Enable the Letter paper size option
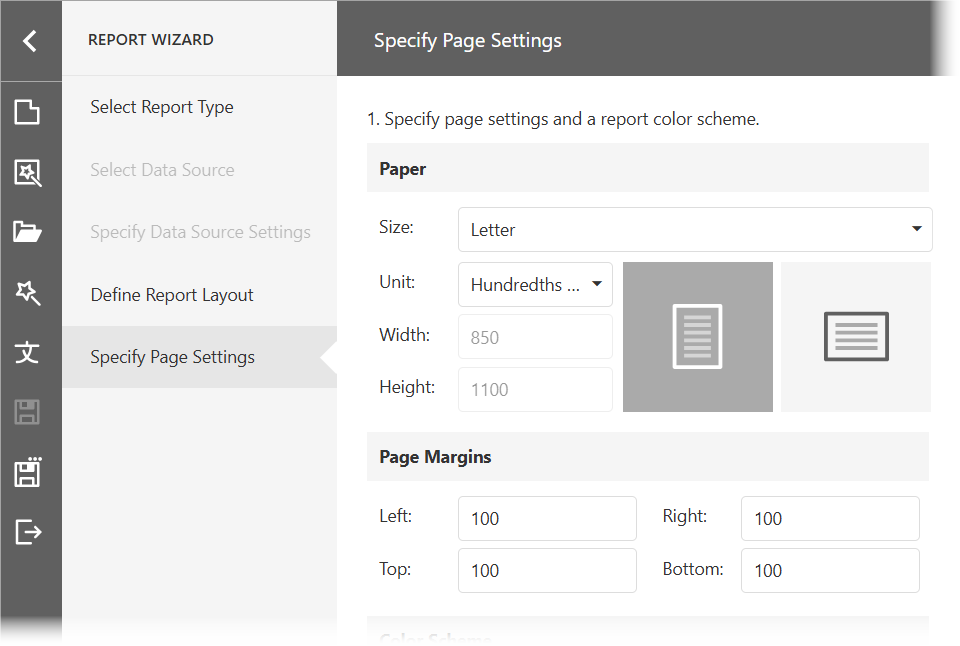Screen dimensions: 960x646 [695, 229]
